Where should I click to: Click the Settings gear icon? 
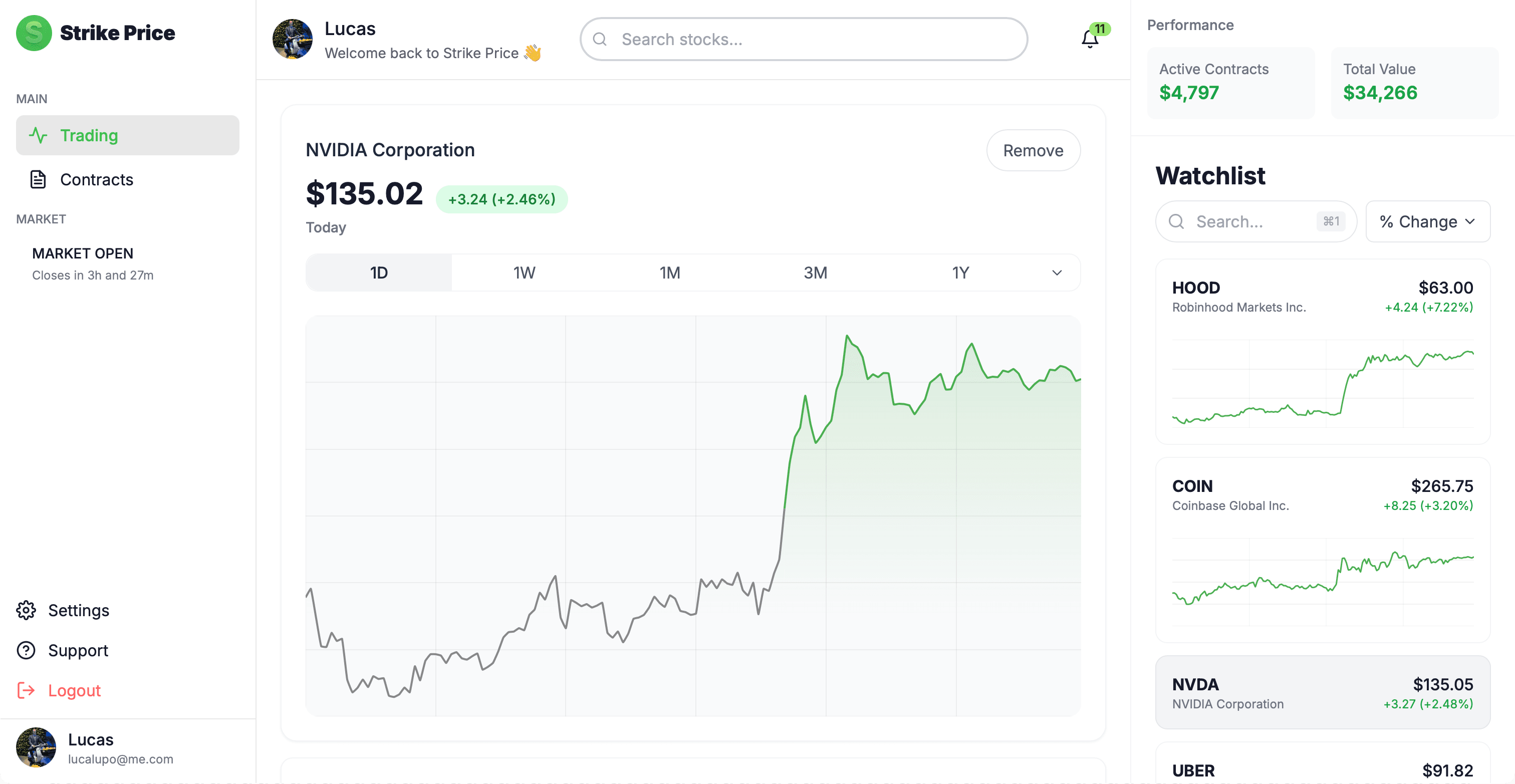click(26, 611)
